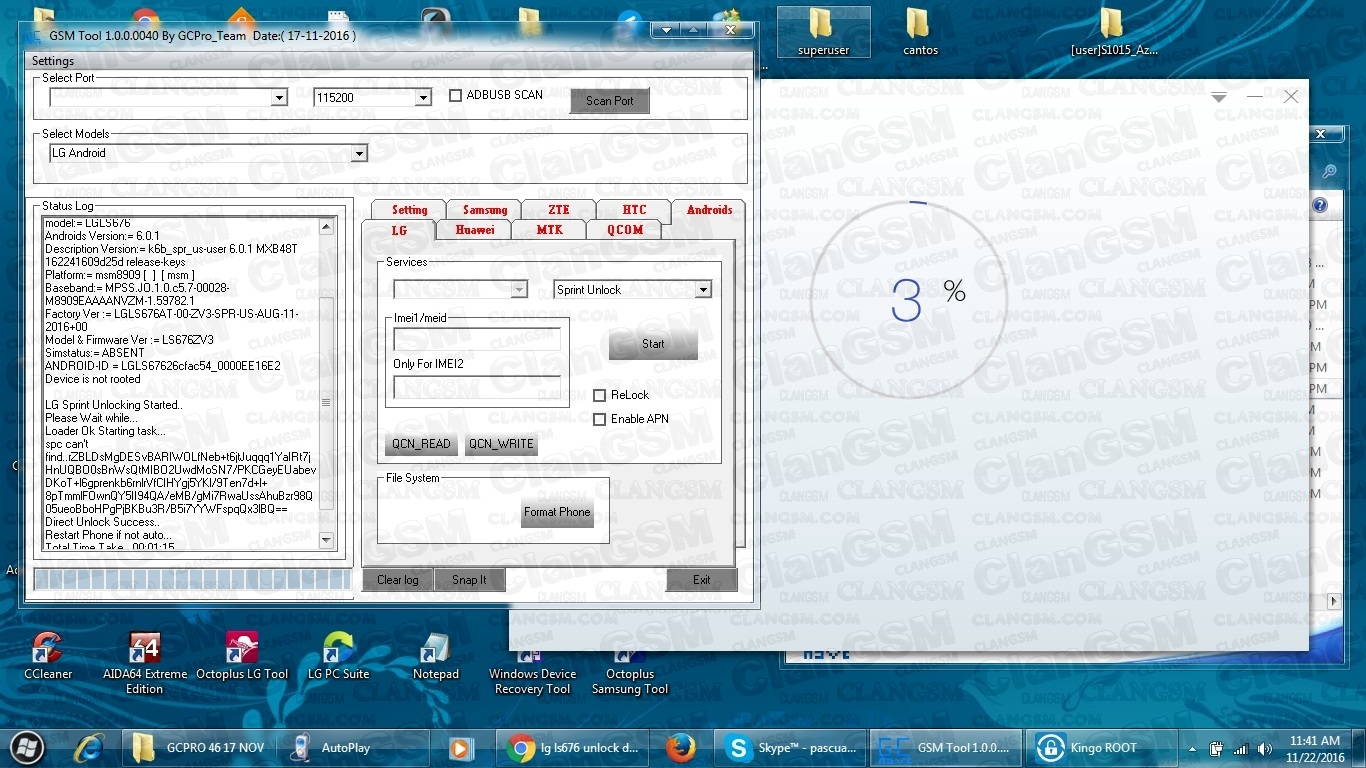
Task: Click the Start button in Services
Action: [x=653, y=344]
